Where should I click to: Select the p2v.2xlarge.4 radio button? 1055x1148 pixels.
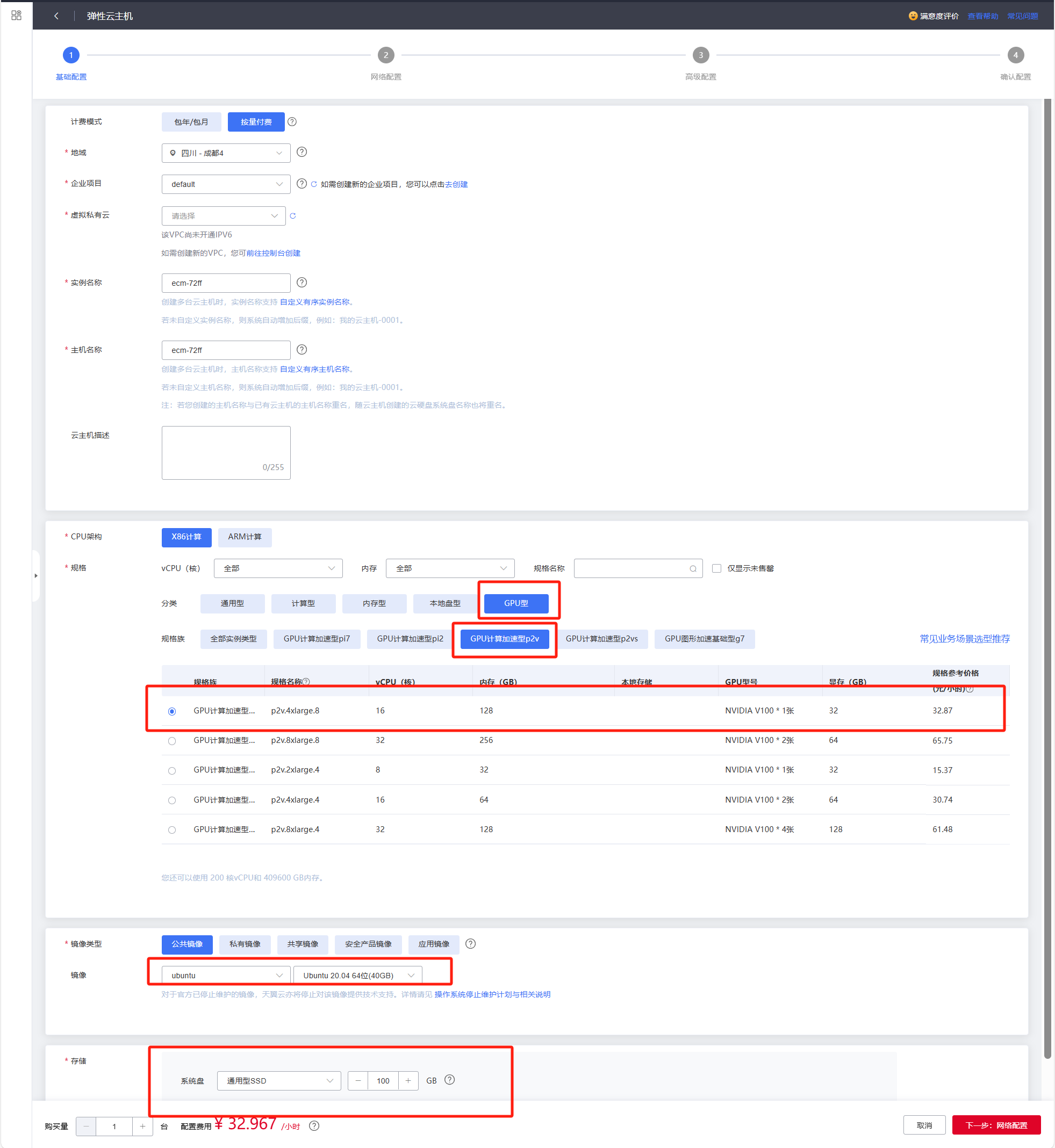coord(172,770)
